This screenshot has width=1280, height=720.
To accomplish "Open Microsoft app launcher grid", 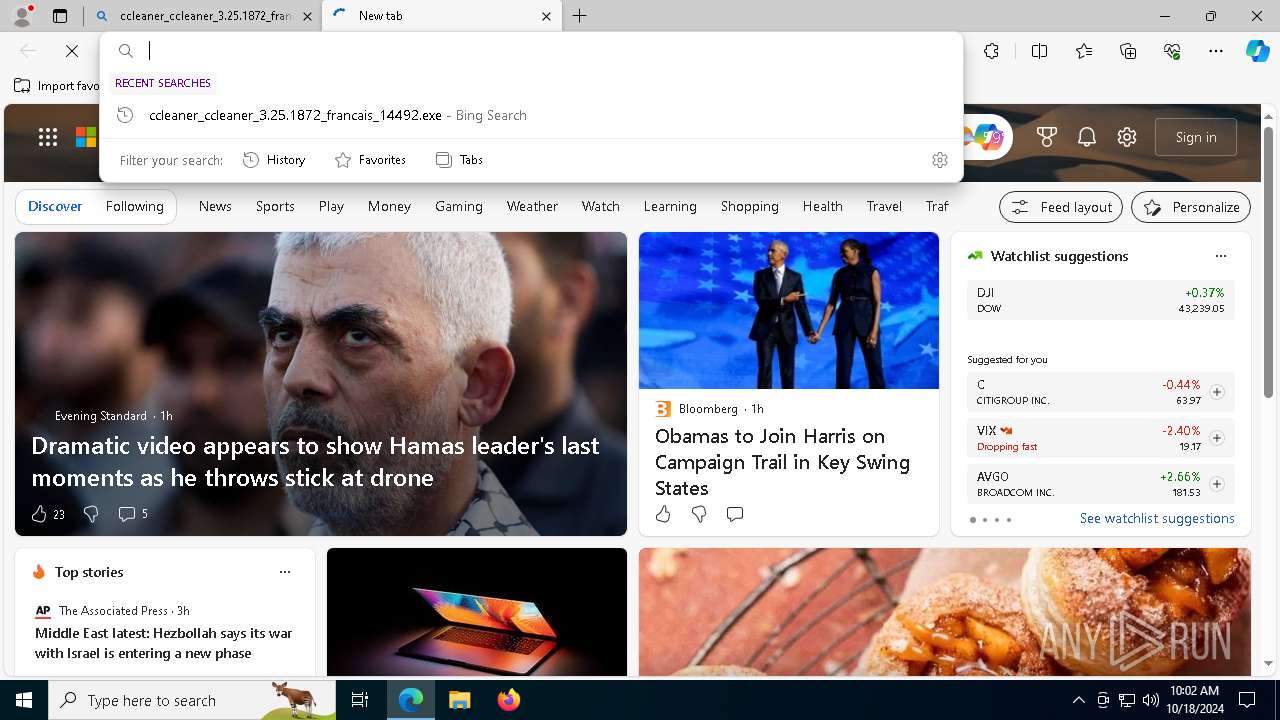I will point(48,137).
